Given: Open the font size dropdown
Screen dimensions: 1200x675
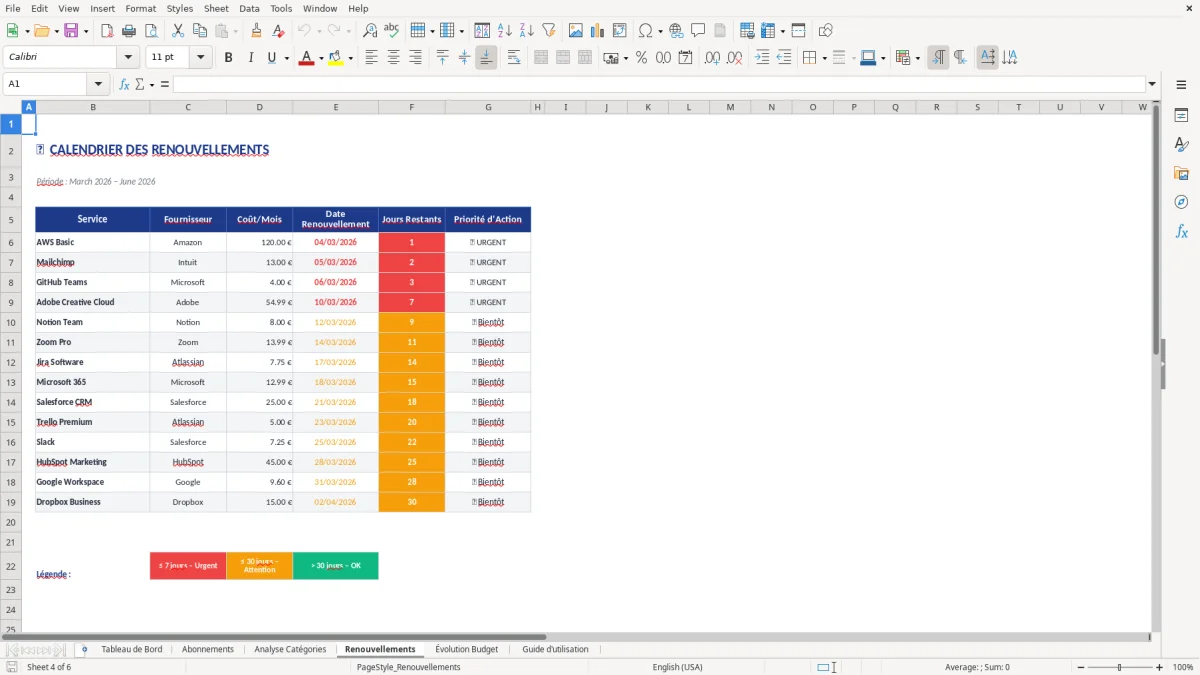Looking at the screenshot, I should (x=198, y=58).
